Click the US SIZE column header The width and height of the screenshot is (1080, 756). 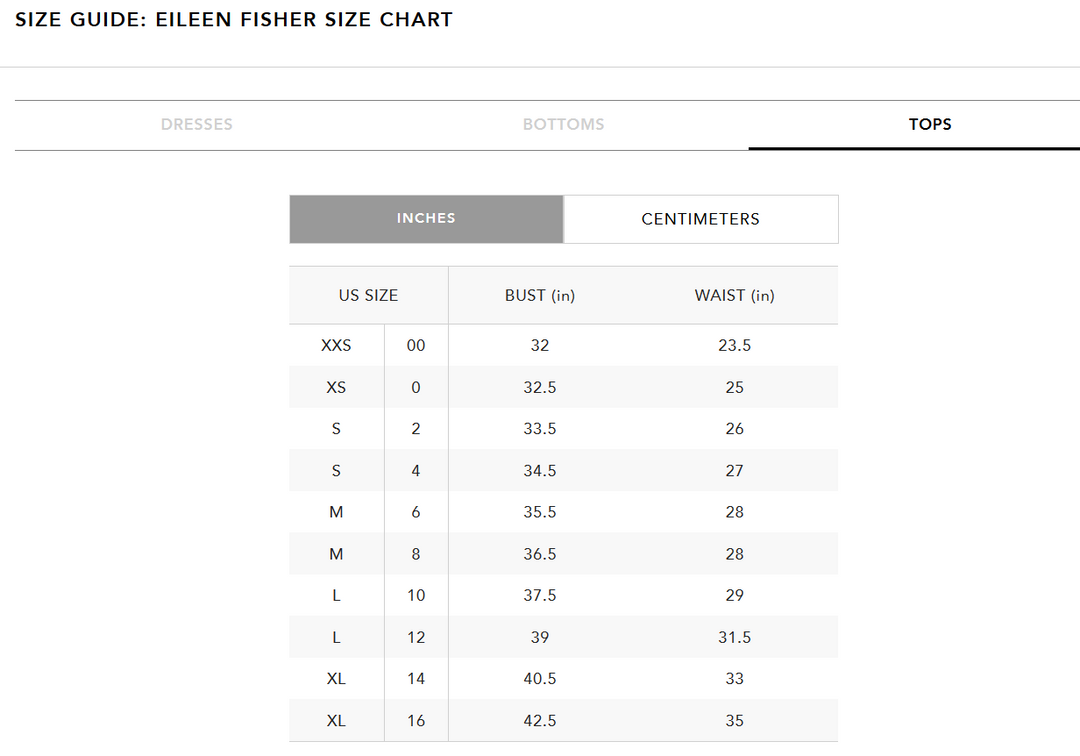coord(368,295)
